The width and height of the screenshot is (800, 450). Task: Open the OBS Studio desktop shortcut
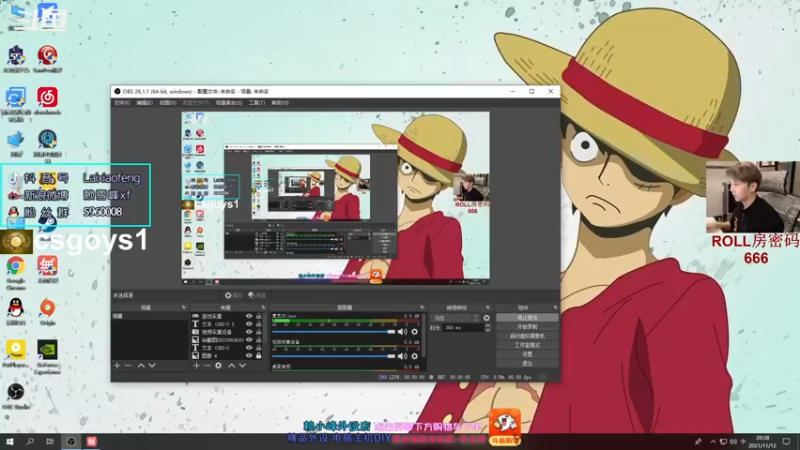click(x=16, y=396)
